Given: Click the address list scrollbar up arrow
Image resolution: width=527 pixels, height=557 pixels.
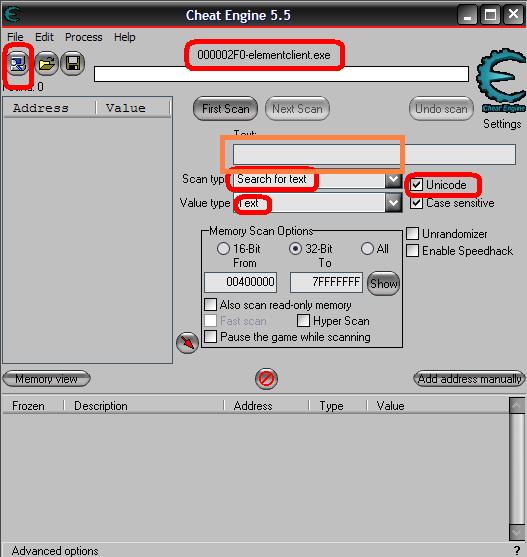Looking at the screenshot, I should pos(517,406).
